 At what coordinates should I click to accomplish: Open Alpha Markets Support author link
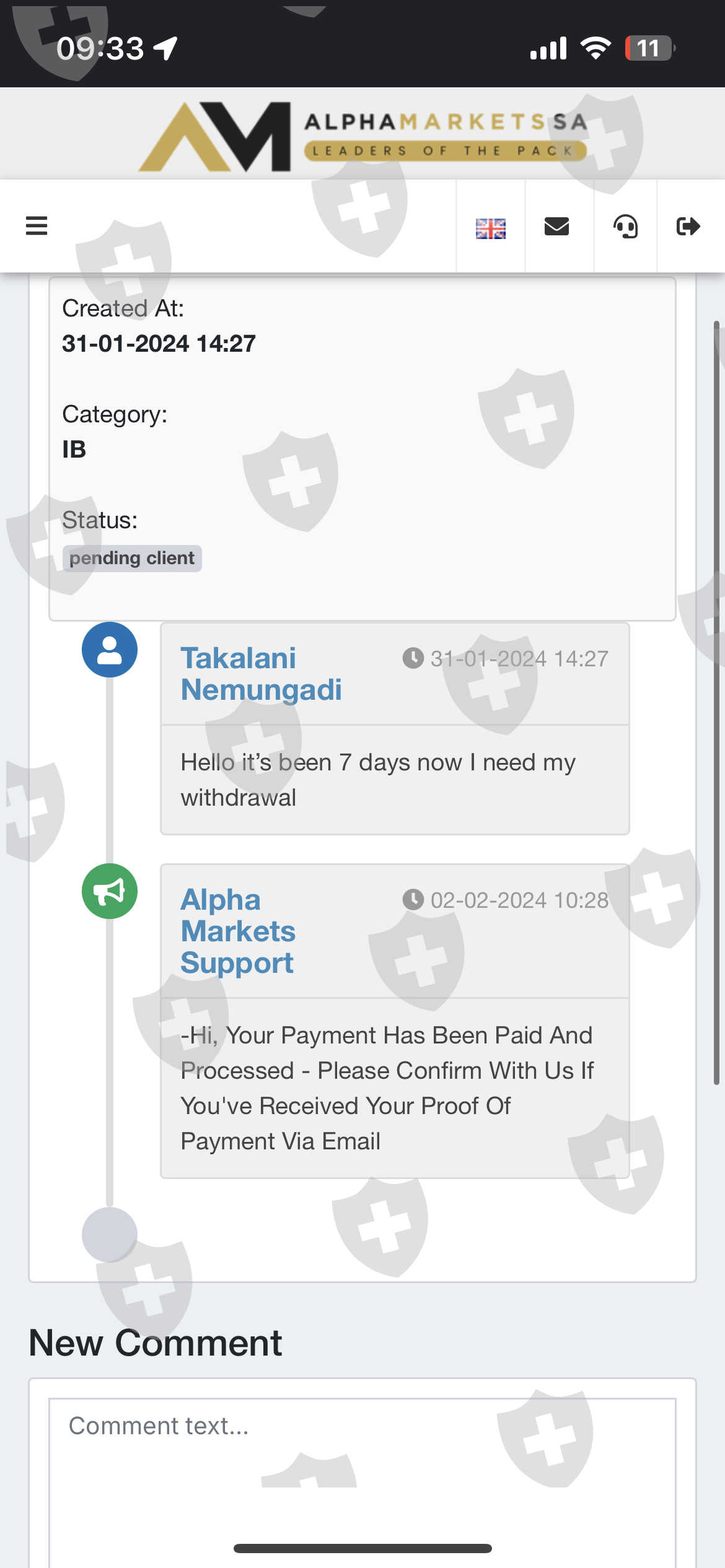[238, 931]
